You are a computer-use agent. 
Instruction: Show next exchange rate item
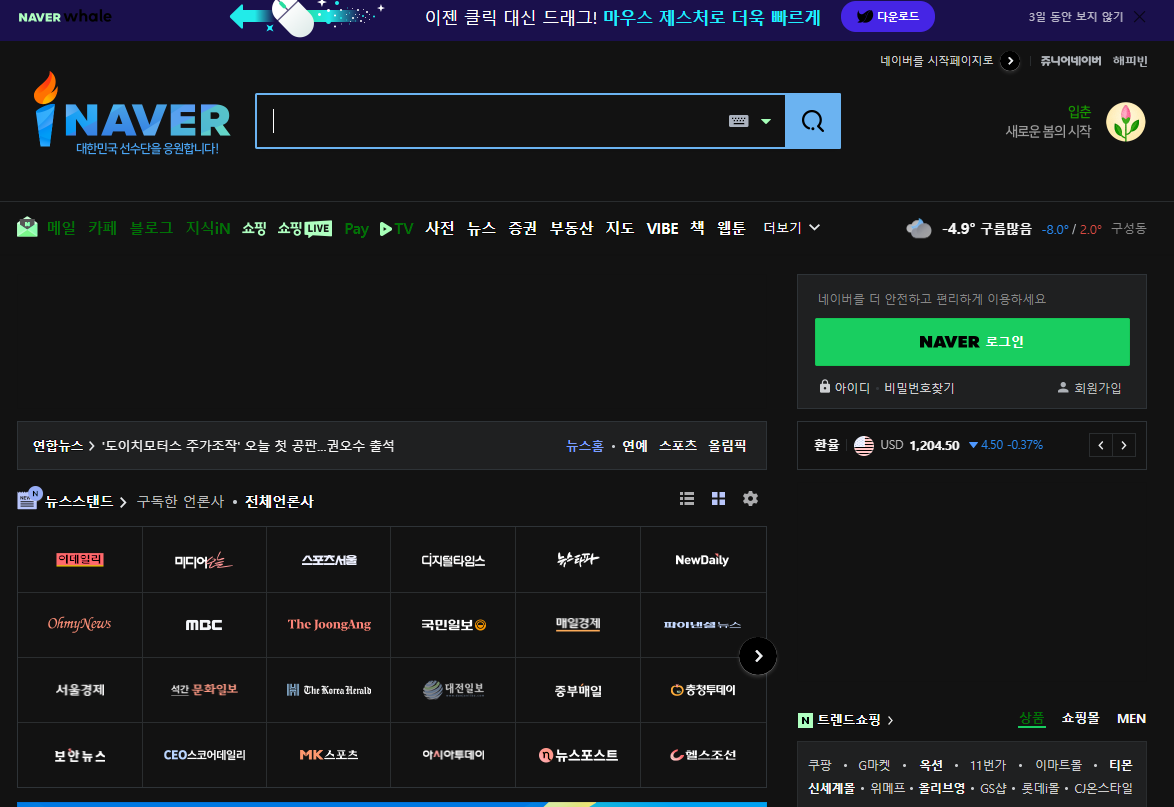[x=1124, y=445]
